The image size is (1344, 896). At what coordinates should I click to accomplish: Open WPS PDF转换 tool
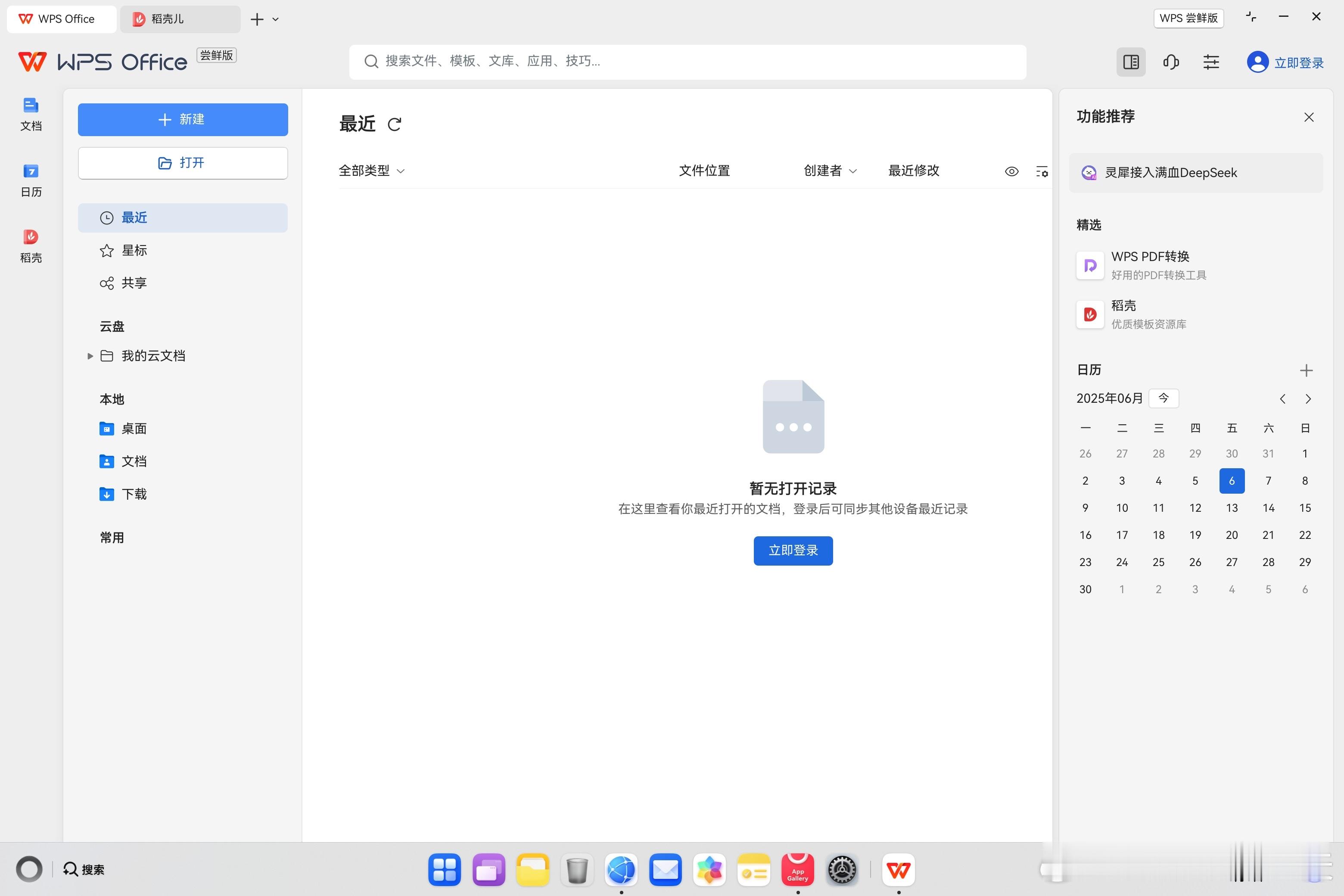[x=1141, y=265]
